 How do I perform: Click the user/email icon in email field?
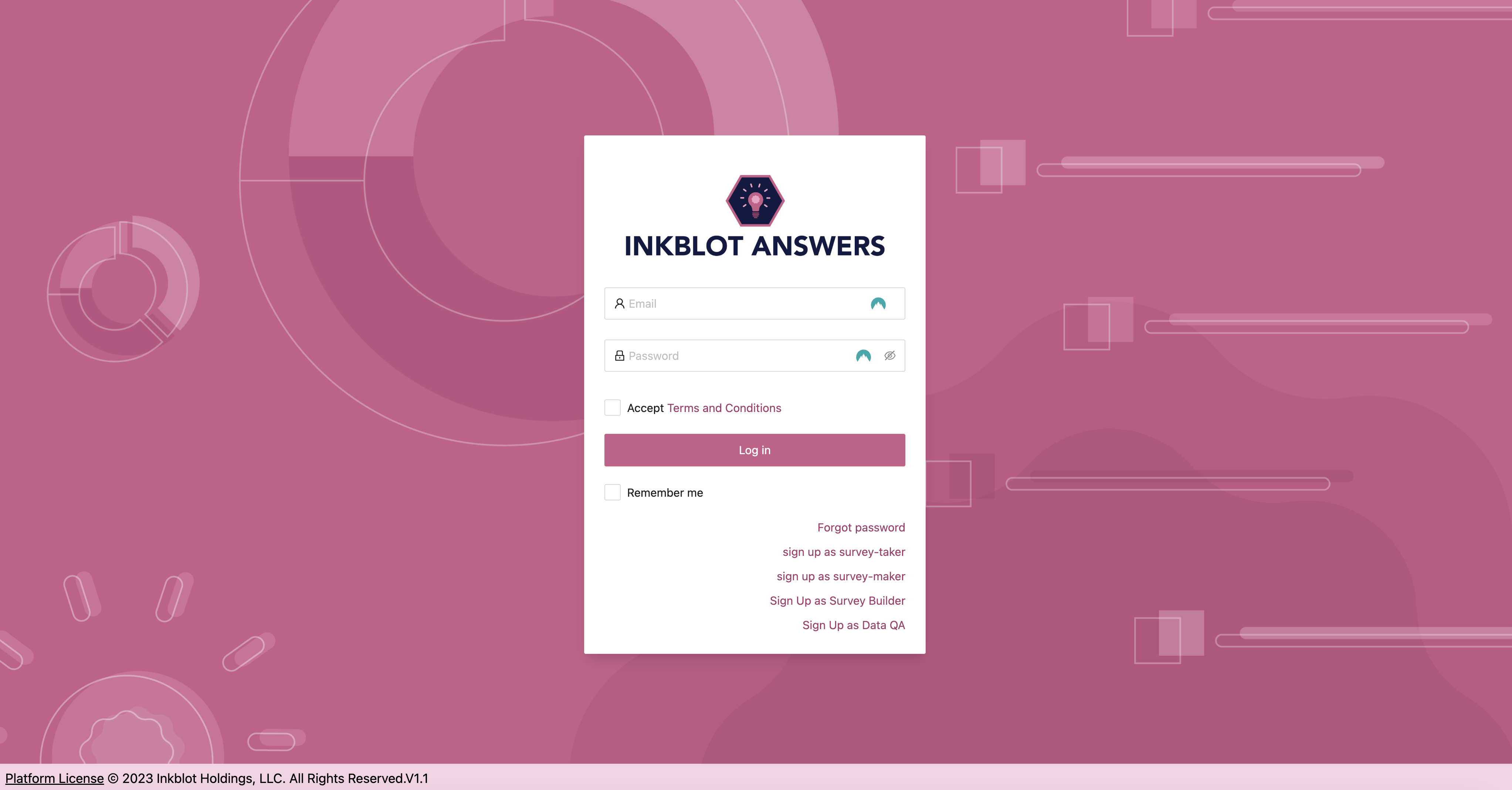(619, 303)
